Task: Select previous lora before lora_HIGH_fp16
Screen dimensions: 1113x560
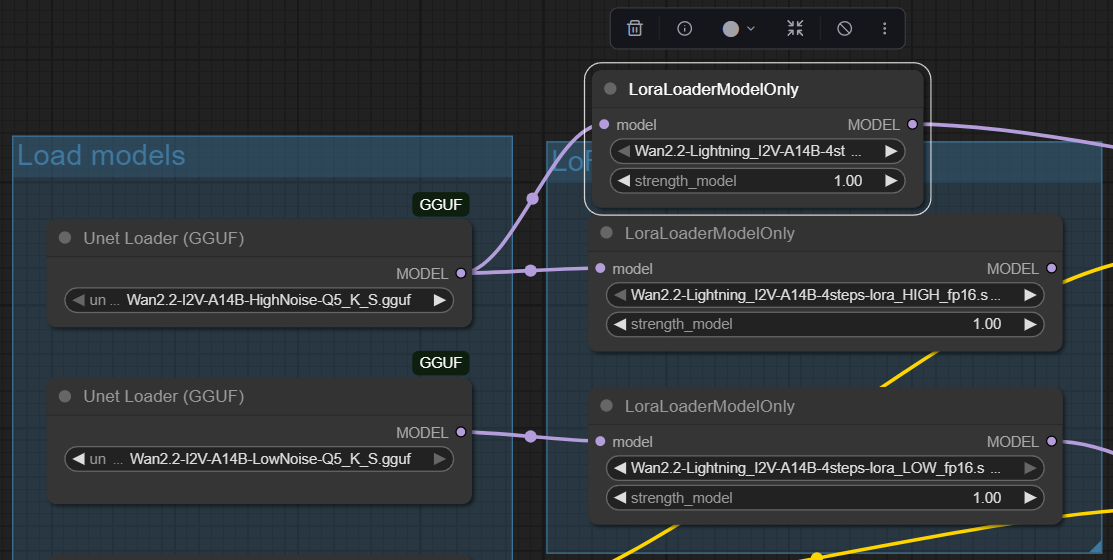Action: click(x=620, y=295)
